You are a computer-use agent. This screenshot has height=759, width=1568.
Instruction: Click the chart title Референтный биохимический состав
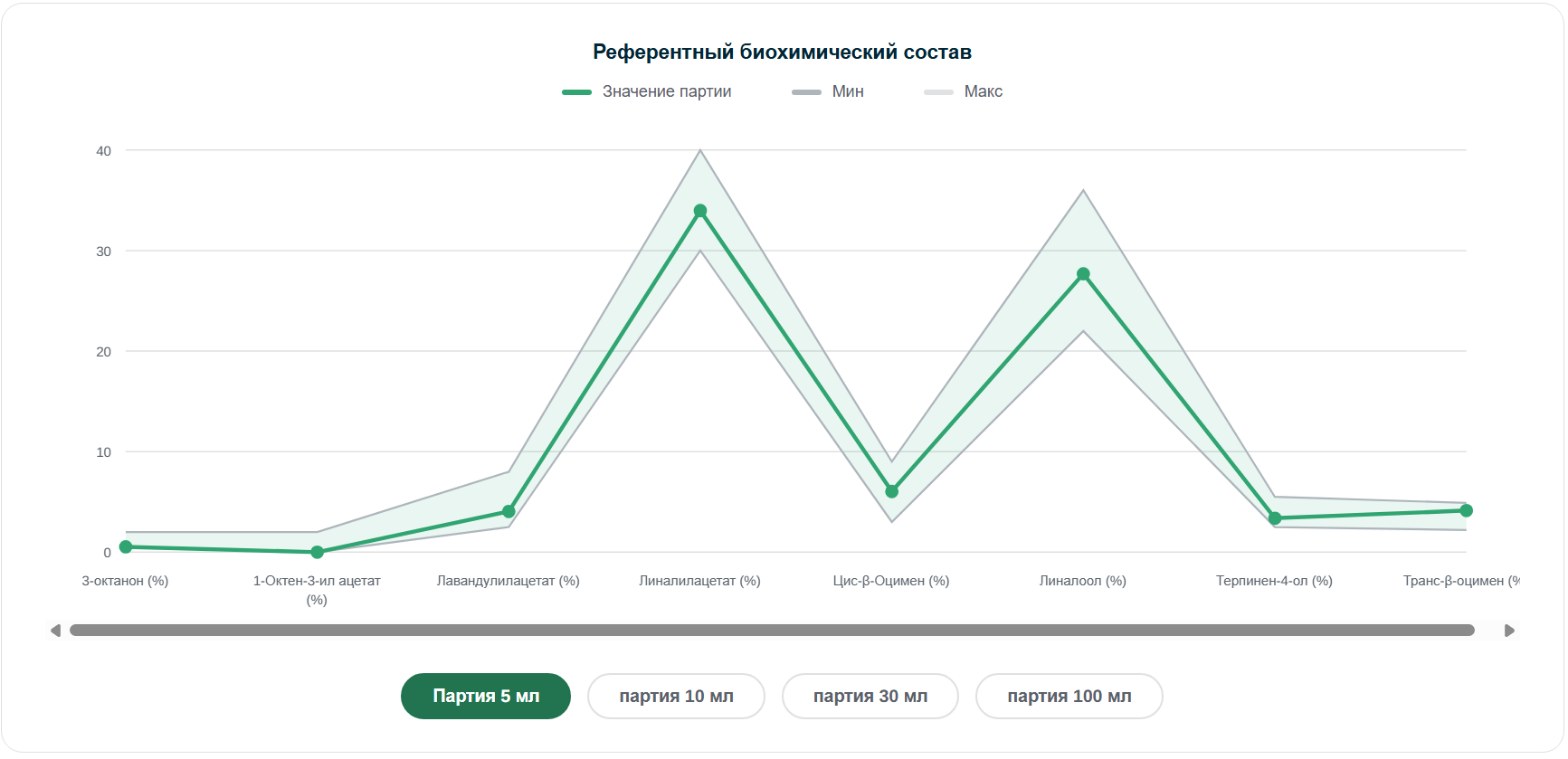(783, 51)
